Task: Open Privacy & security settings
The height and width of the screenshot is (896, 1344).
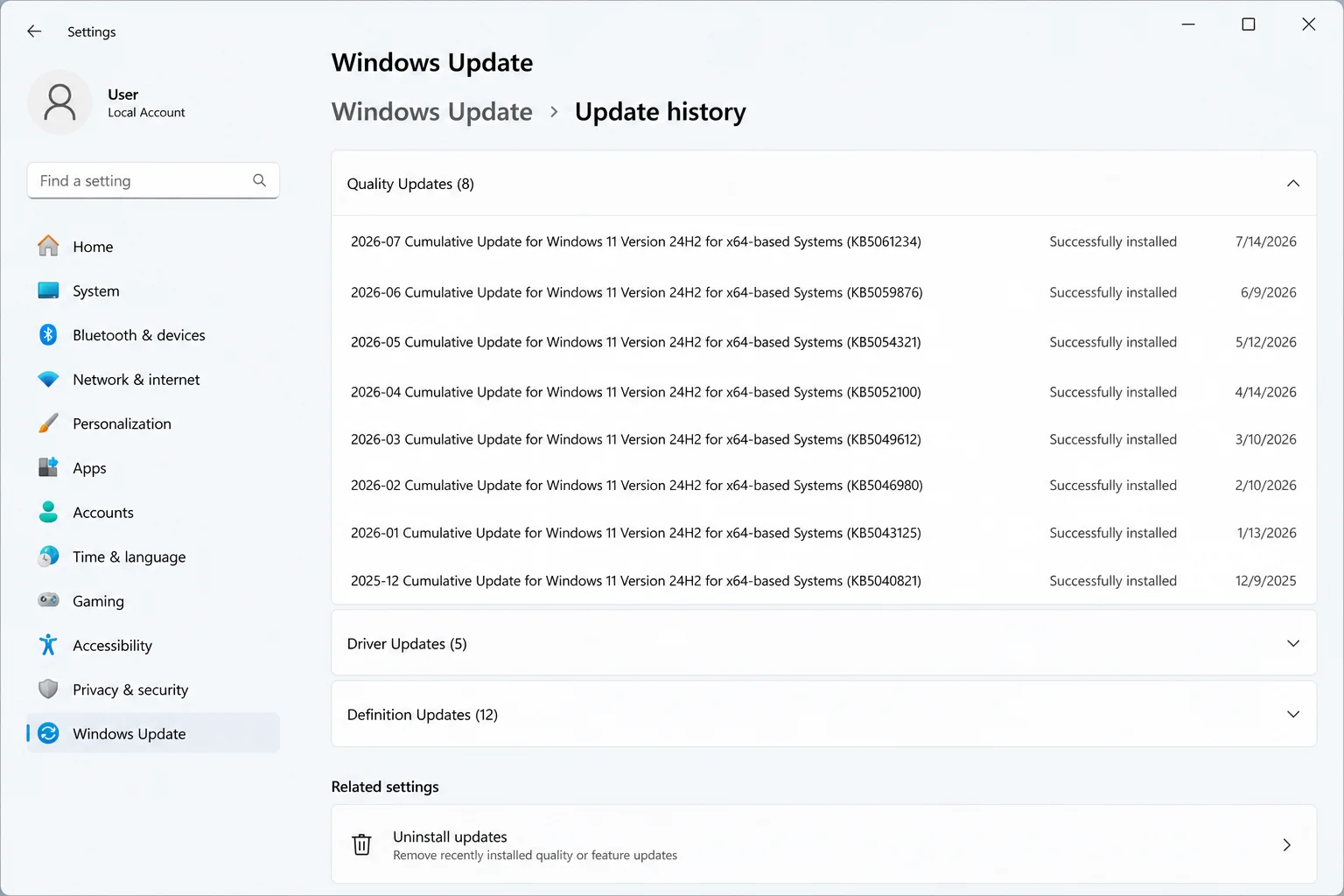Action: point(153,689)
